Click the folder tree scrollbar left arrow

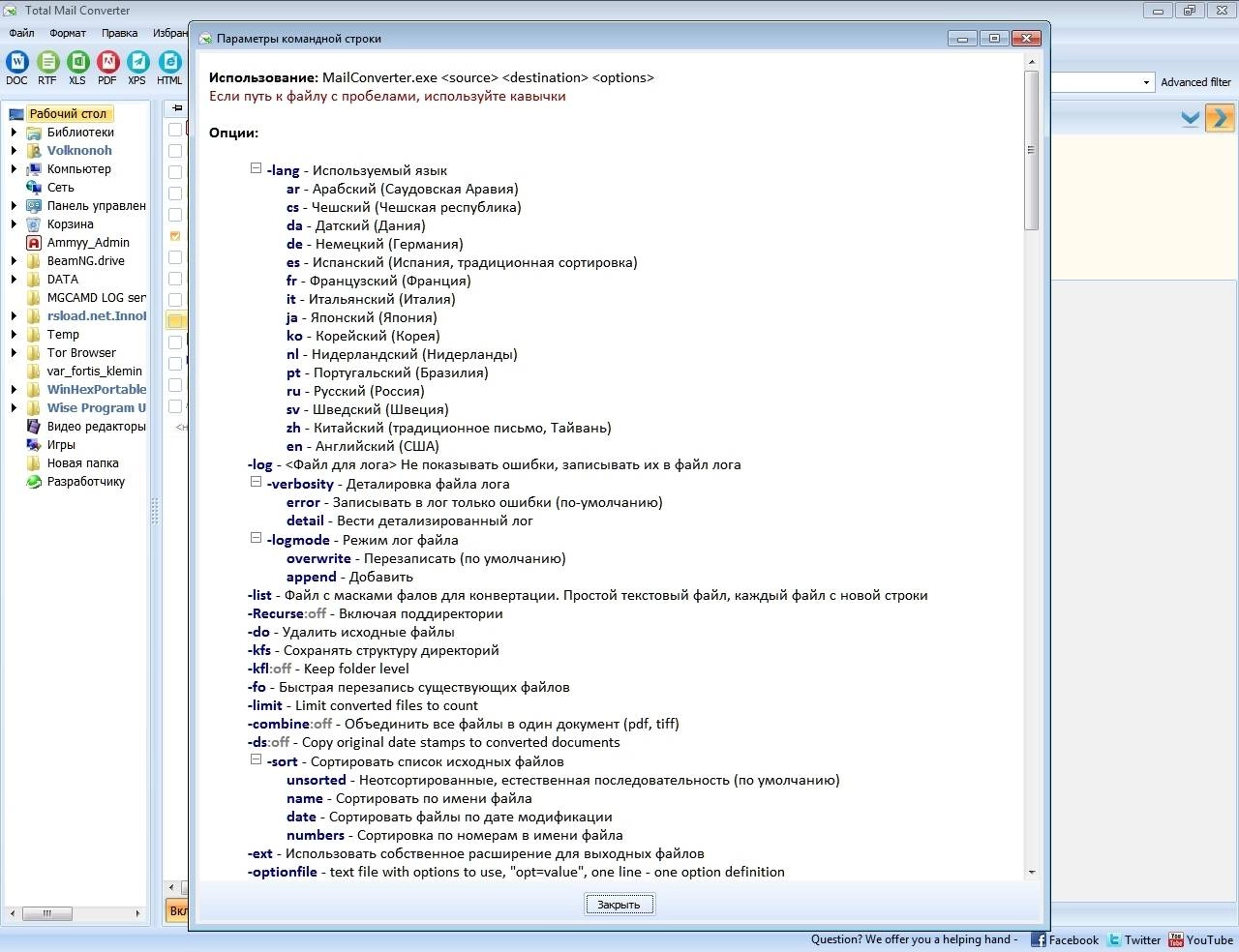pos(12,913)
